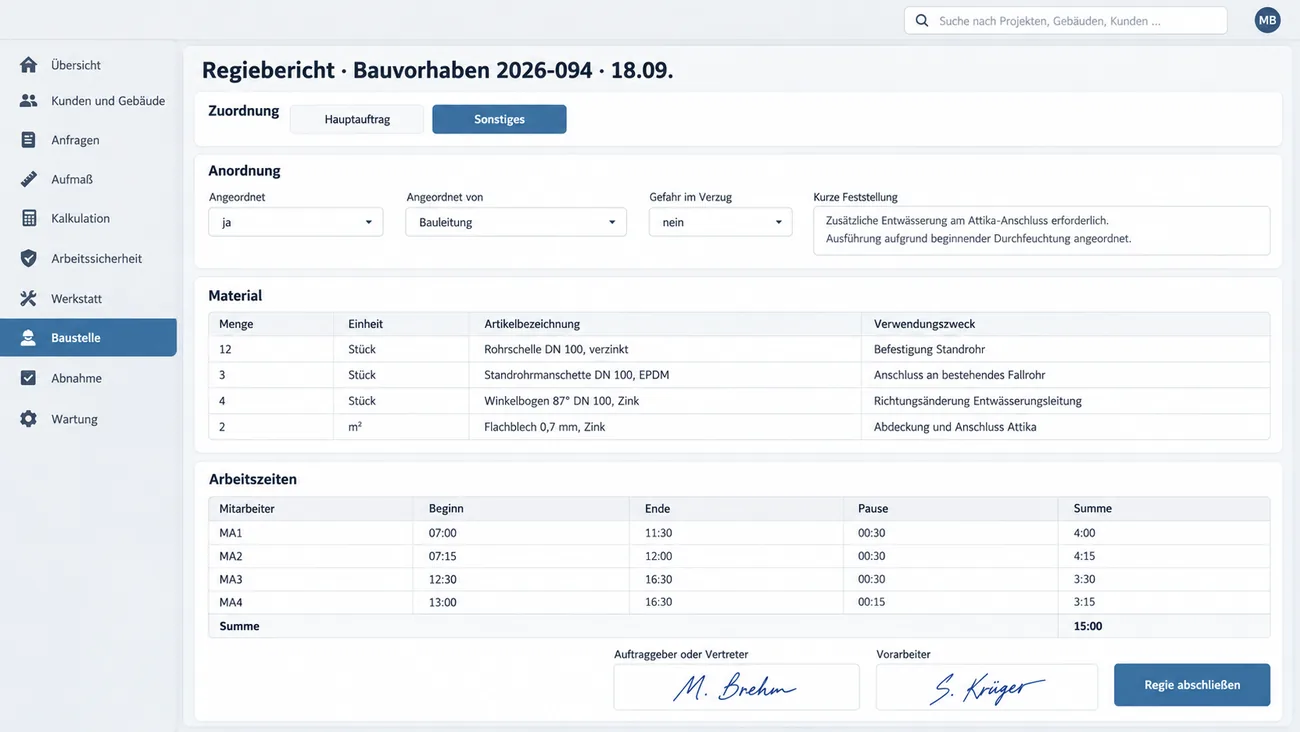1300x732 pixels.
Task: Click Richtungsänderung Entwässerungsleitung cell
Action: coord(1066,401)
